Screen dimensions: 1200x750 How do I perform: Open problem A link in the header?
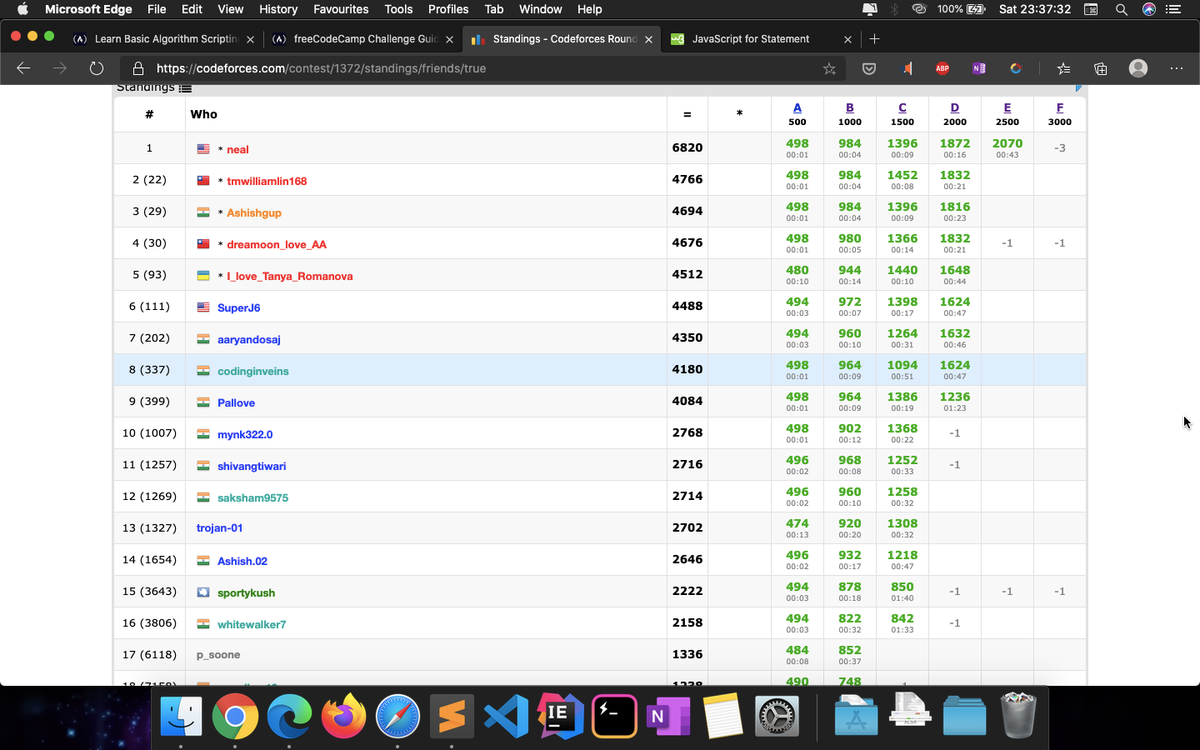click(797, 107)
